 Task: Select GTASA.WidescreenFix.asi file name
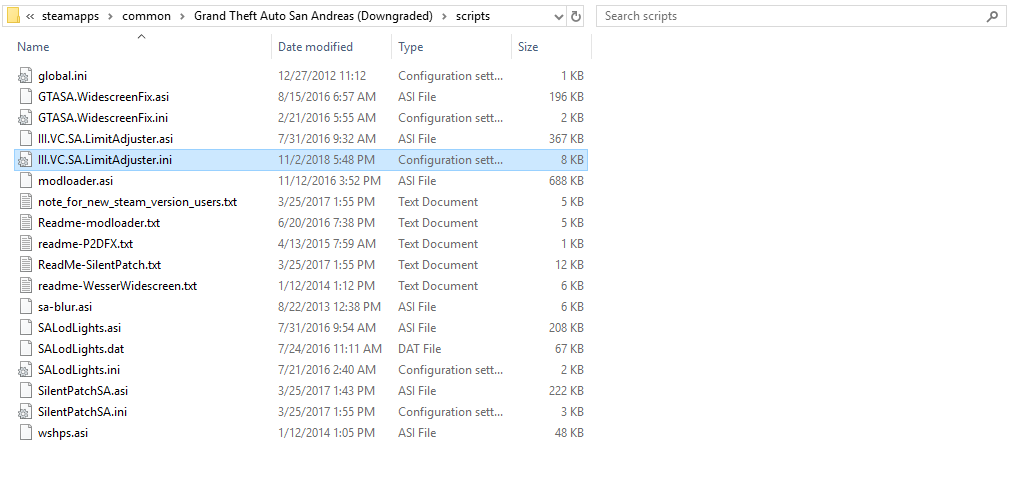(103, 97)
